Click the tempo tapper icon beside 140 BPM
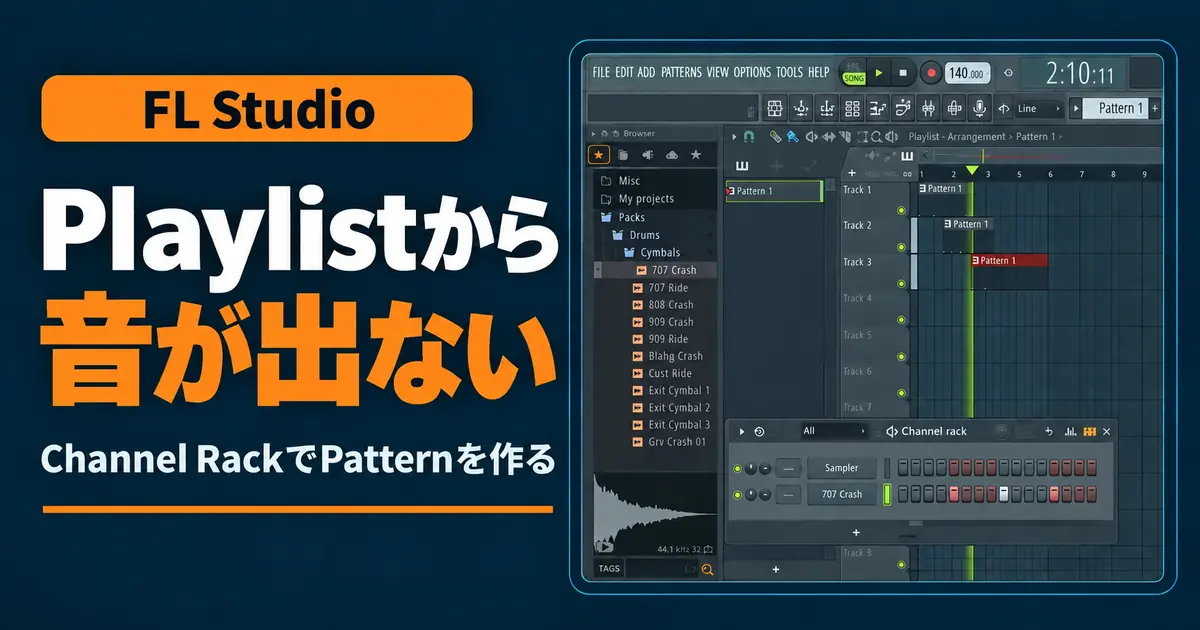The height and width of the screenshot is (630, 1200). pos(1008,73)
